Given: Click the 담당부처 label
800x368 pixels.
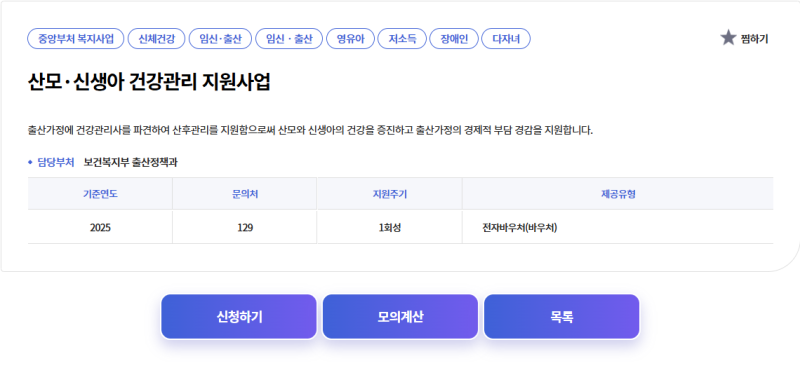Looking at the screenshot, I should click(x=56, y=163).
